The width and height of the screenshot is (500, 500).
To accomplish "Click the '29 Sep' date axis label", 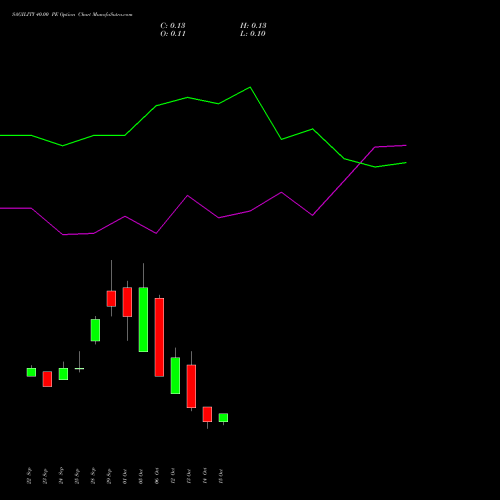I will [109, 476].
